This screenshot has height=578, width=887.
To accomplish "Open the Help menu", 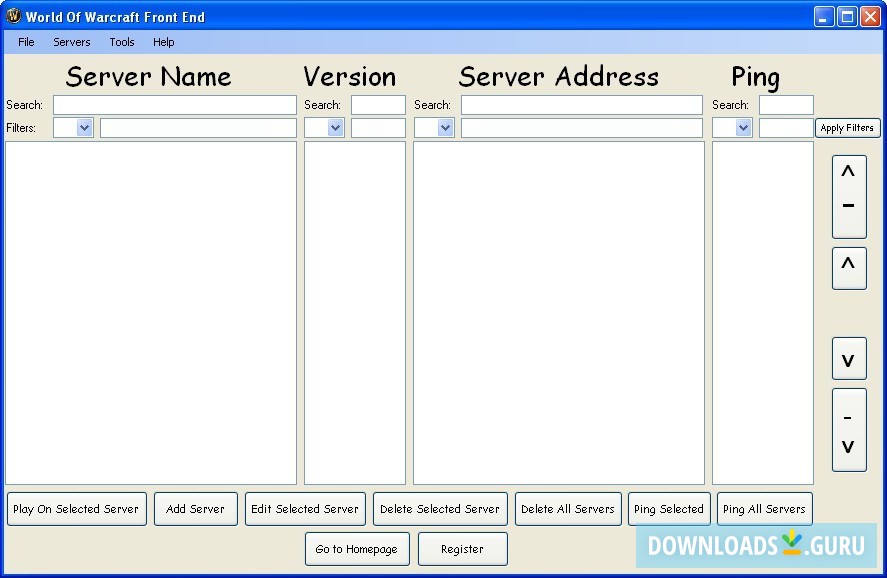I will (163, 42).
